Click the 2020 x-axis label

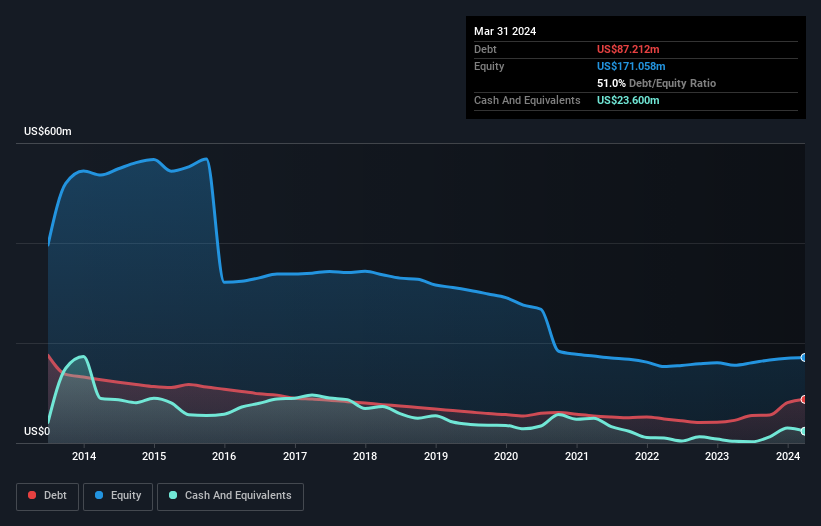[x=506, y=456]
